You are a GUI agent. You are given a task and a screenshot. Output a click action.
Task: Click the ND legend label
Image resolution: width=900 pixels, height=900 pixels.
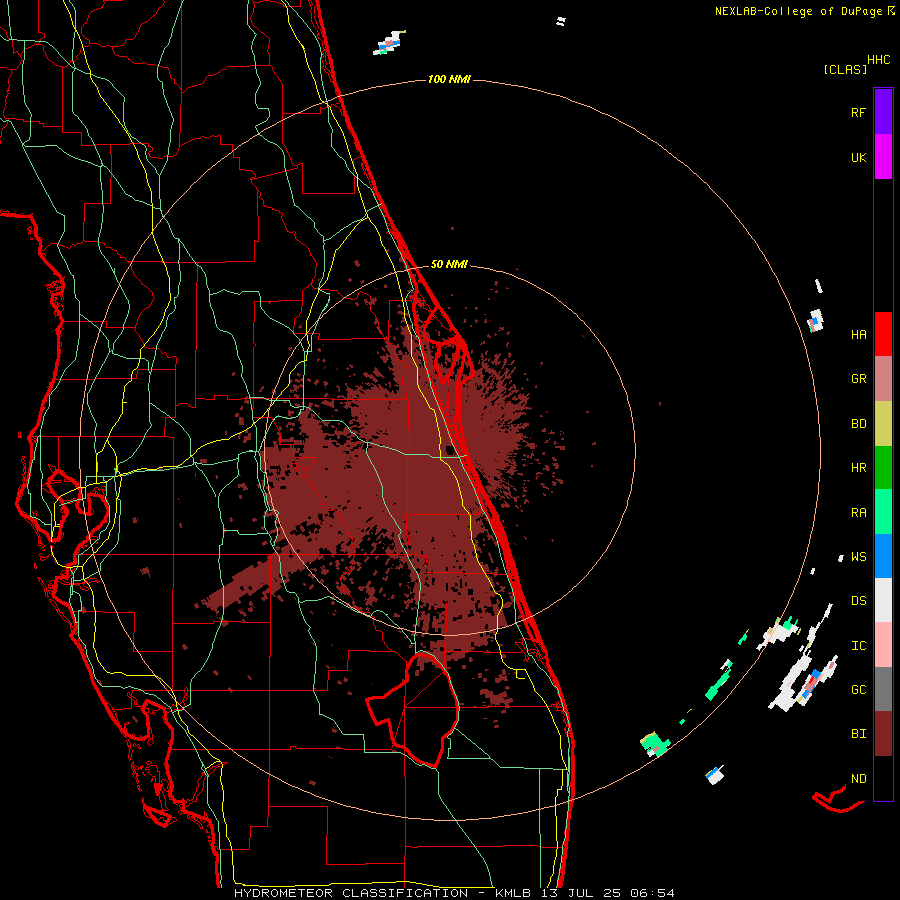(x=858, y=779)
